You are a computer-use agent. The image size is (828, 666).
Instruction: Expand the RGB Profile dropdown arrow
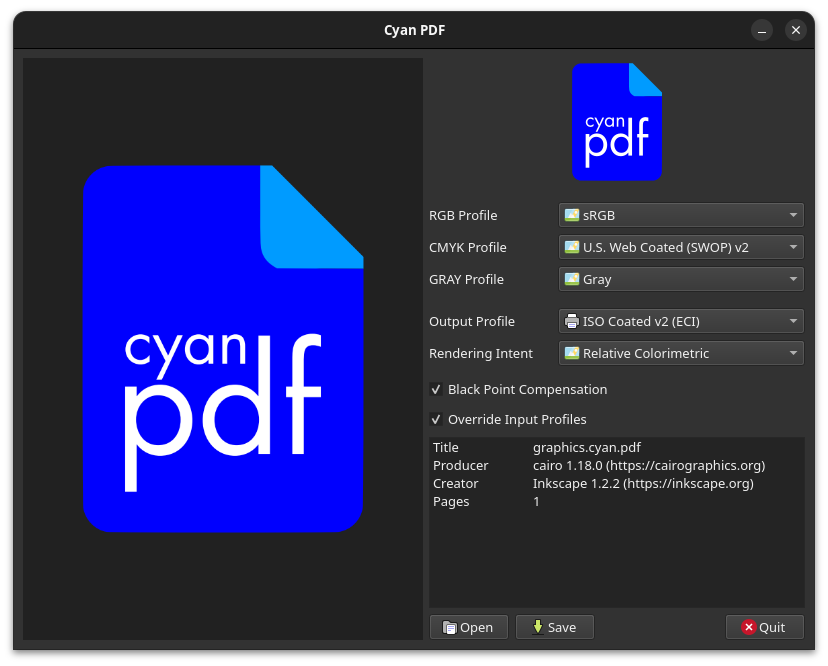tap(792, 215)
